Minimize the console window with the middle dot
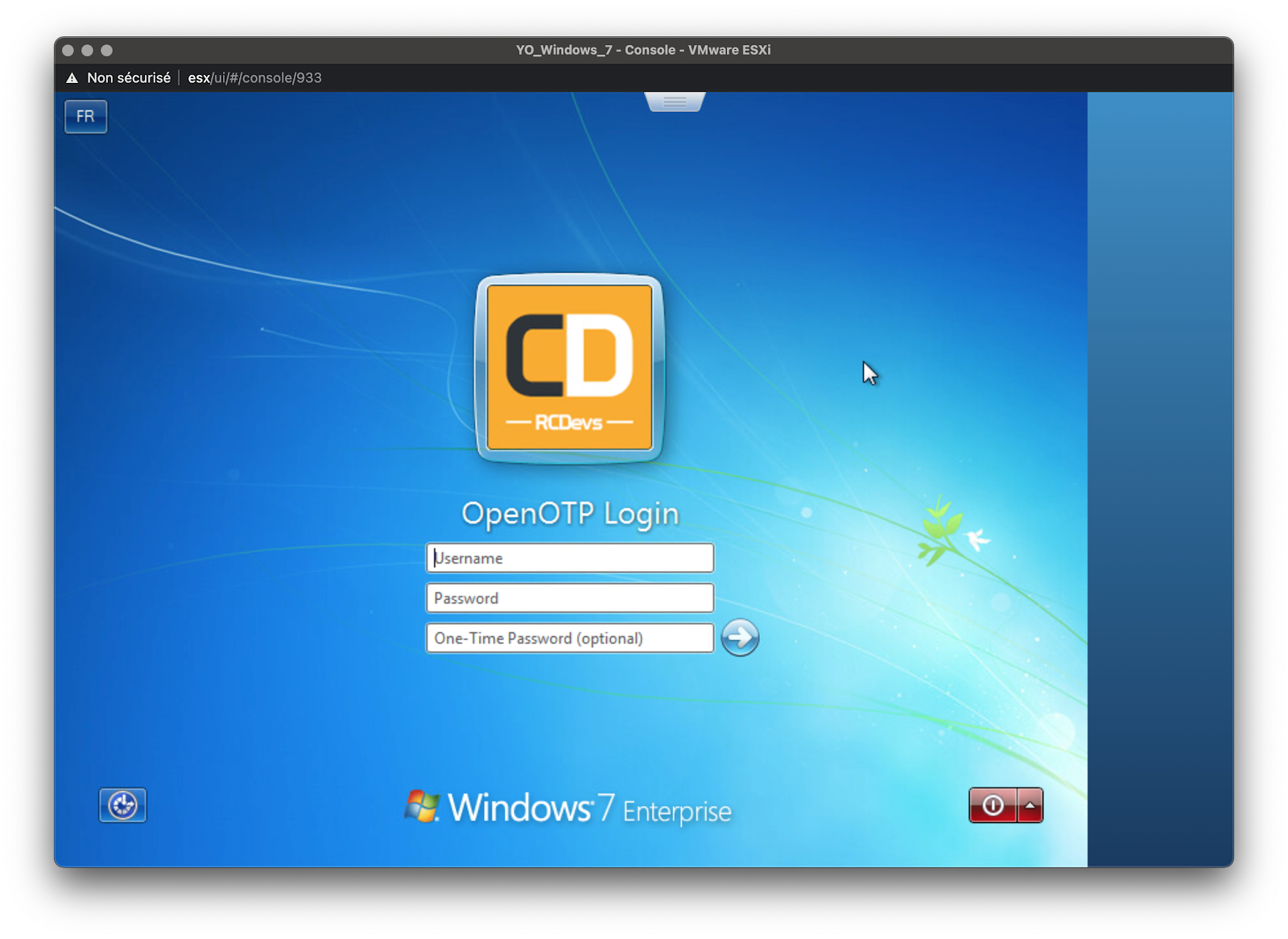 [87, 50]
